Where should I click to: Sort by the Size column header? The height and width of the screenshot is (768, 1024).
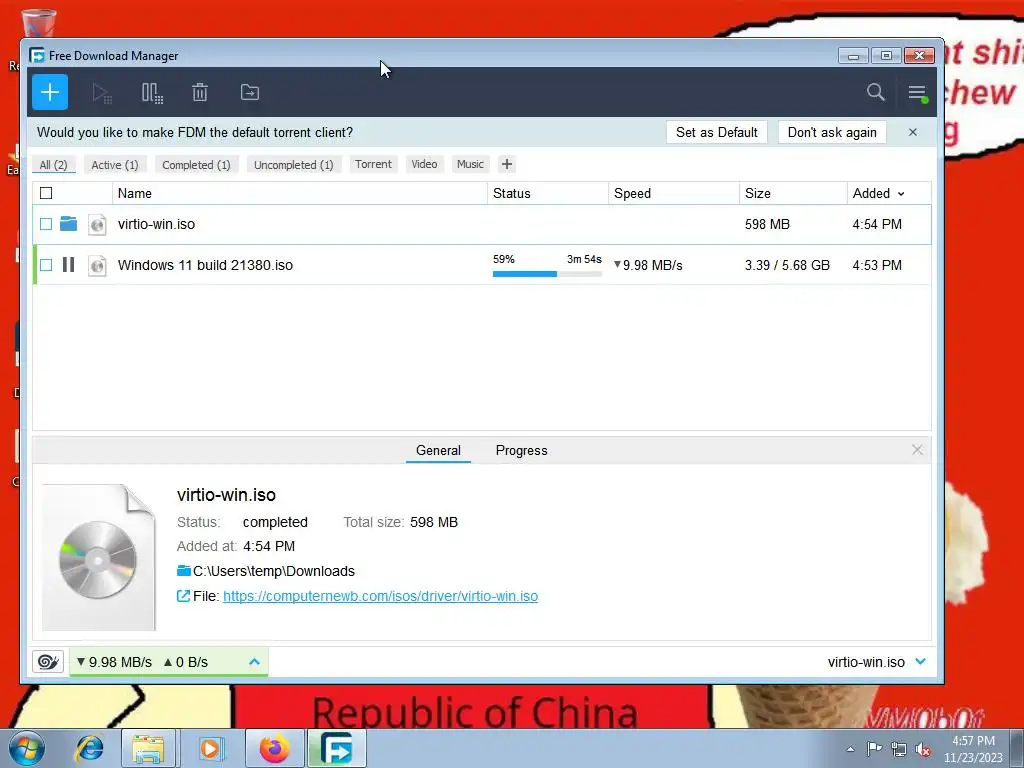click(x=793, y=193)
